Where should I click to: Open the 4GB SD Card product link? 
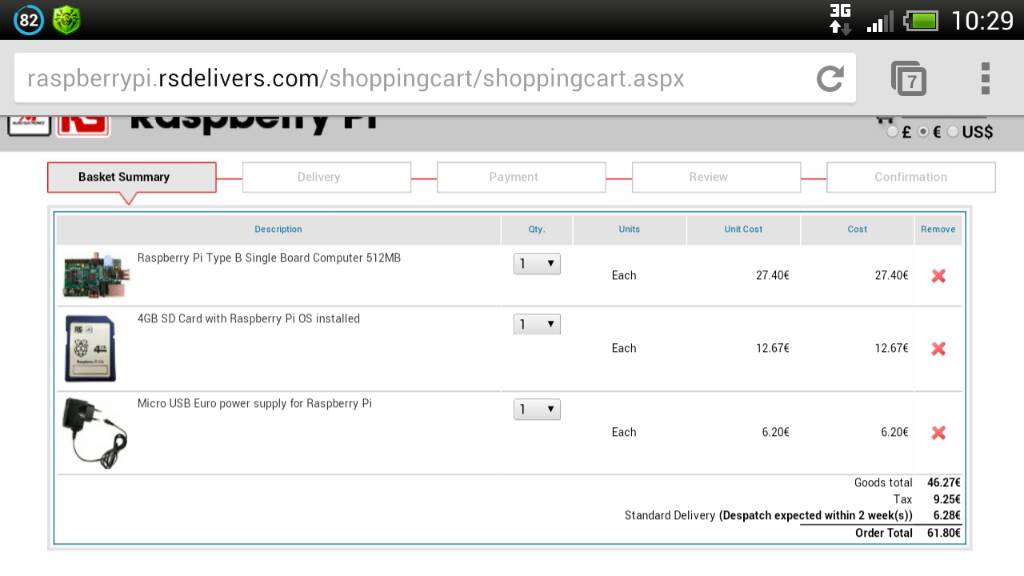point(248,319)
